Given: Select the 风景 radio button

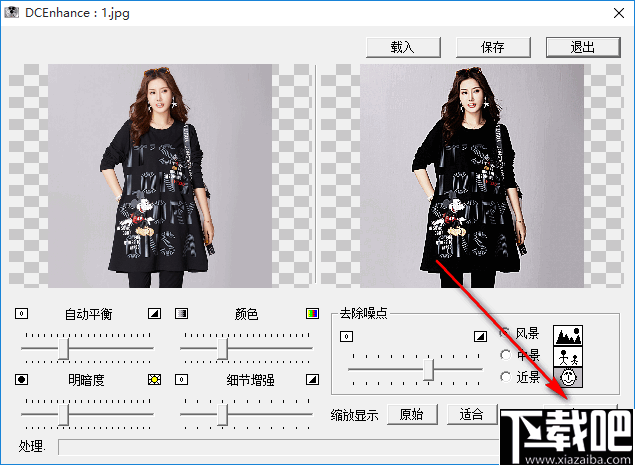Looking at the screenshot, I should tap(505, 333).
